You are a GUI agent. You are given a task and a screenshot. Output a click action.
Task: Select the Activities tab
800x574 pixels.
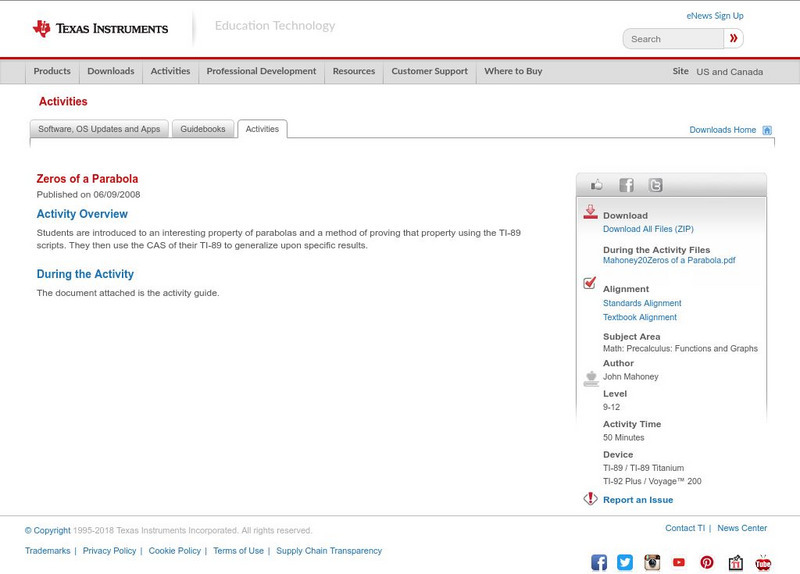262,129
